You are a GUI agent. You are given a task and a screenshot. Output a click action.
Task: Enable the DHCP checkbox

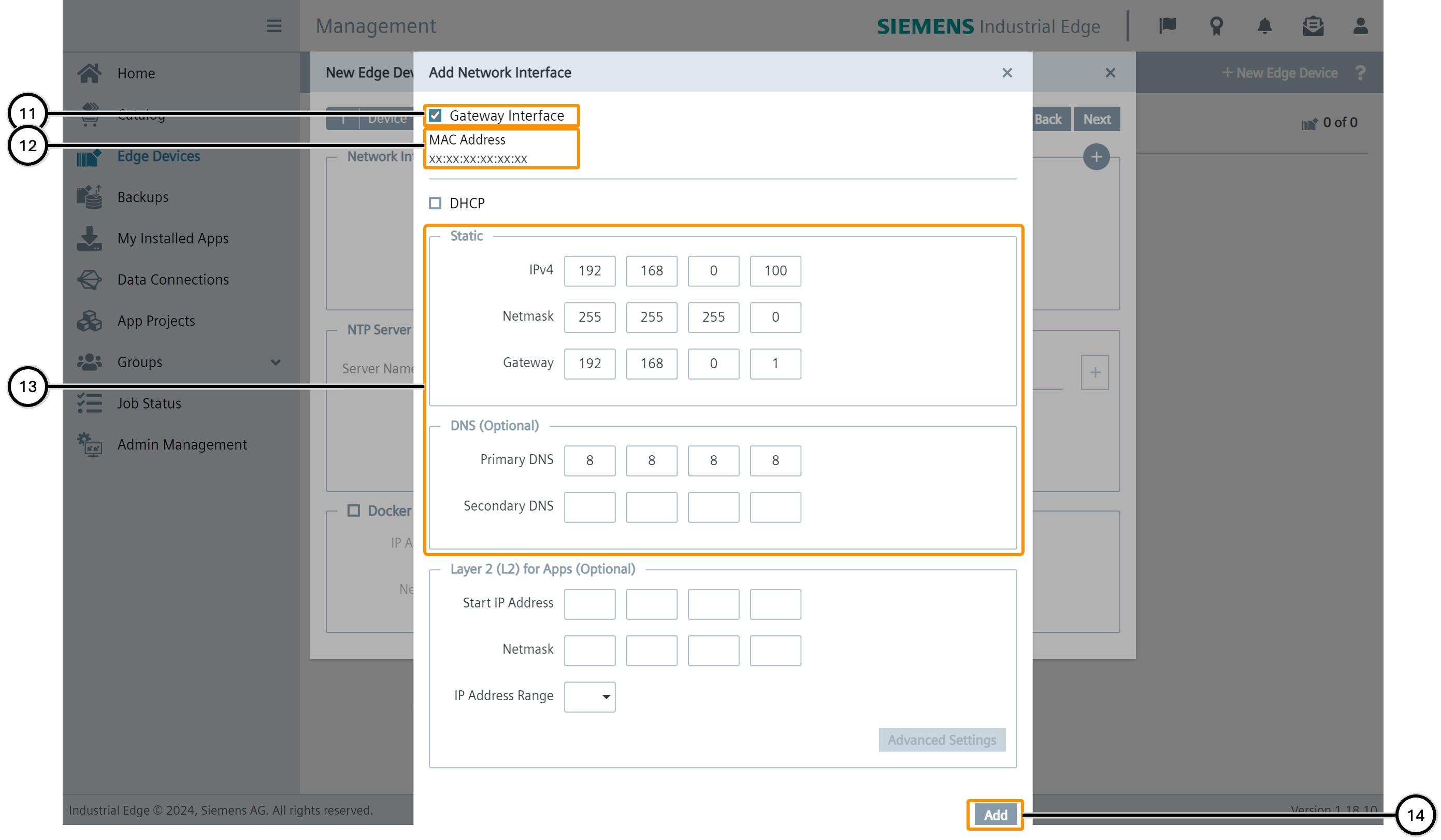click(x=435, y=203)
